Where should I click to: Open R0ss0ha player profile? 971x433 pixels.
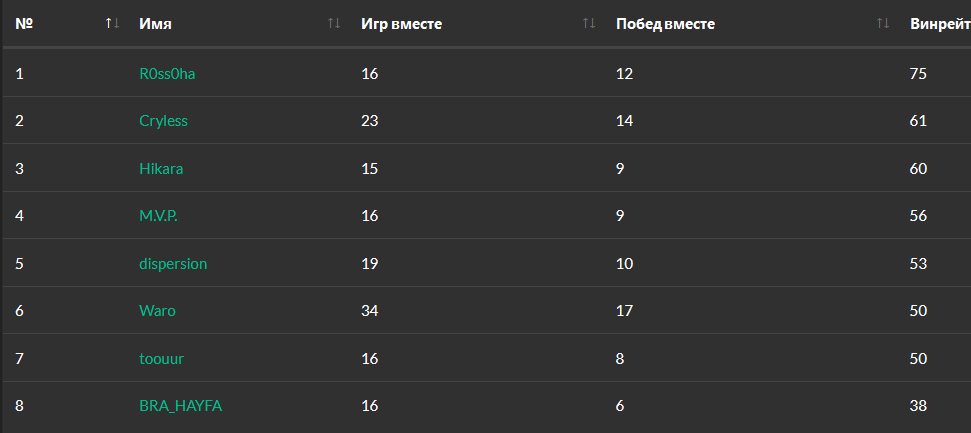coord(167,74)
